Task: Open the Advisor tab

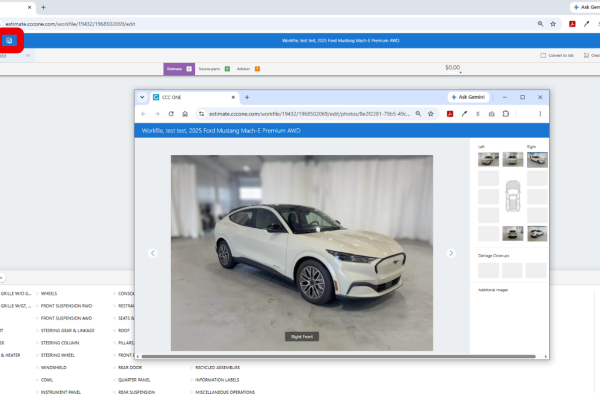Action: [x=248, y=69]
